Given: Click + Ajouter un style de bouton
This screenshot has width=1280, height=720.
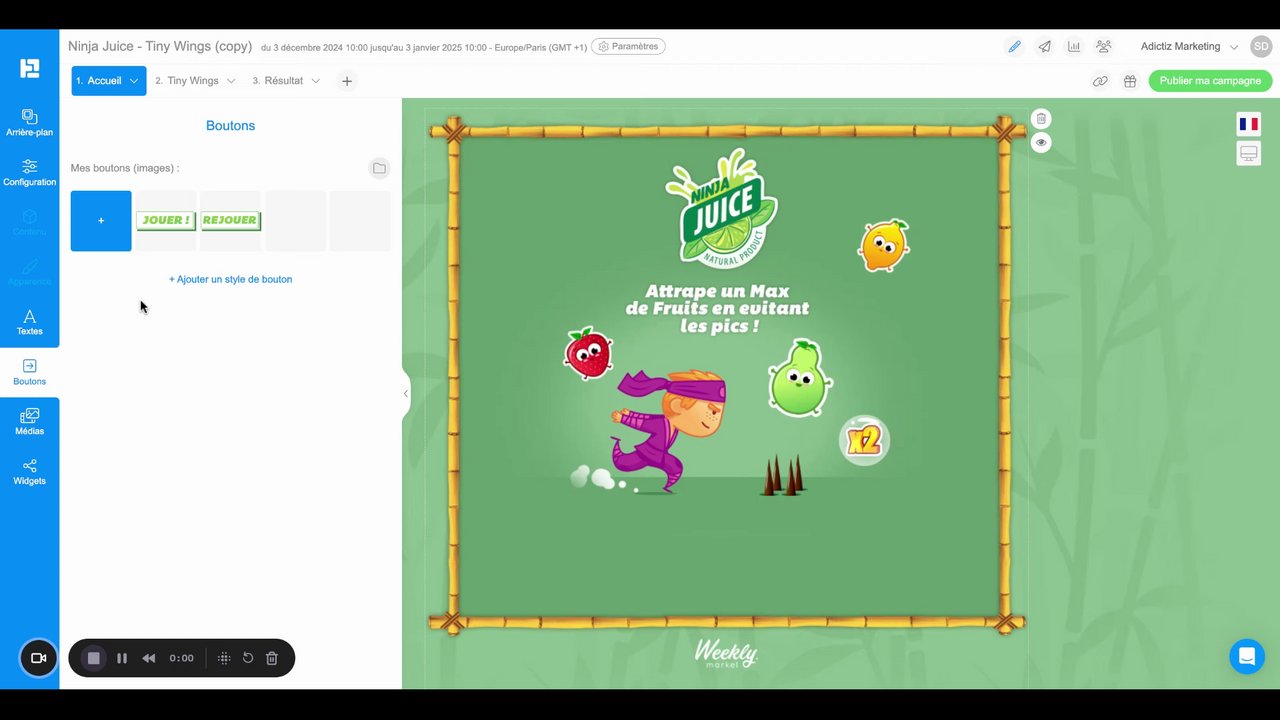Looking at the screenshot, I should 231,279.
